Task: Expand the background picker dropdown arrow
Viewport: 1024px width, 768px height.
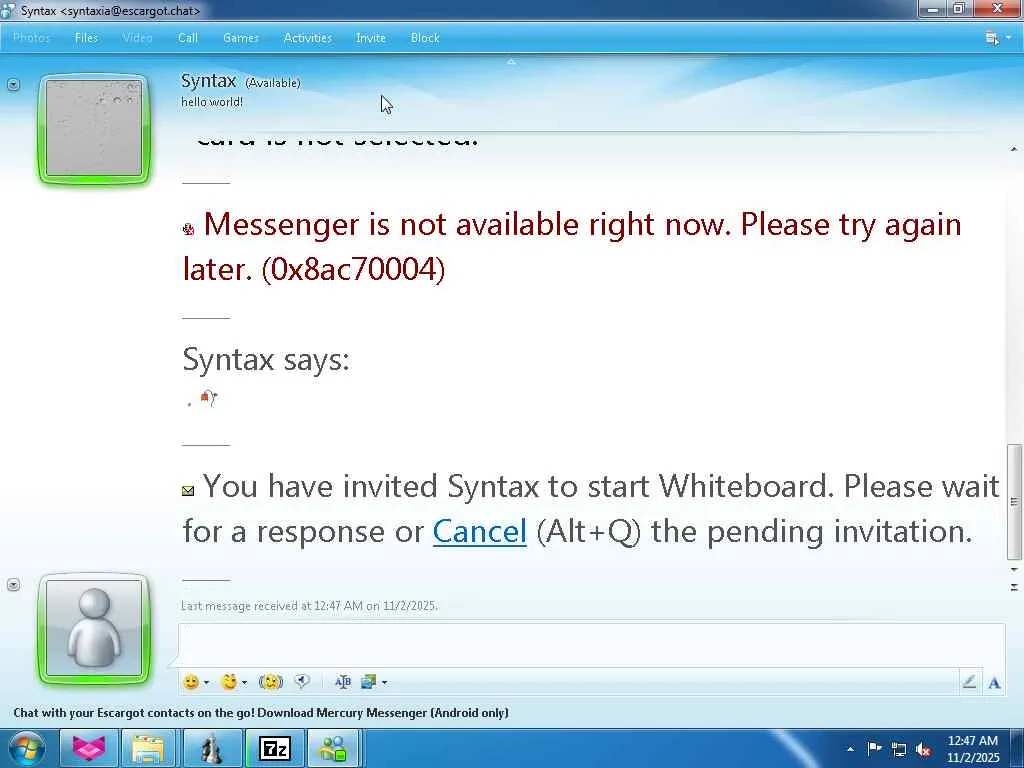Action: pos(384,682)
